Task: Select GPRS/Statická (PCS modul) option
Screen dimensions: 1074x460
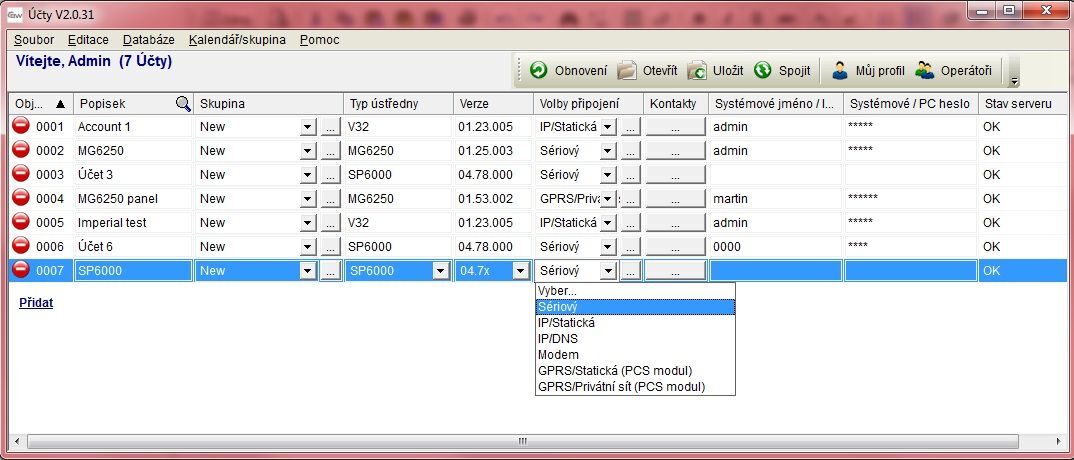Action: (614, 371)
